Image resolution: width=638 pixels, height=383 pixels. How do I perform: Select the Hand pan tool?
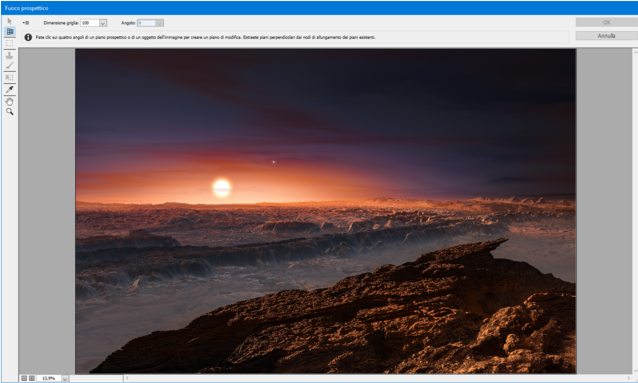click(9, 101)
